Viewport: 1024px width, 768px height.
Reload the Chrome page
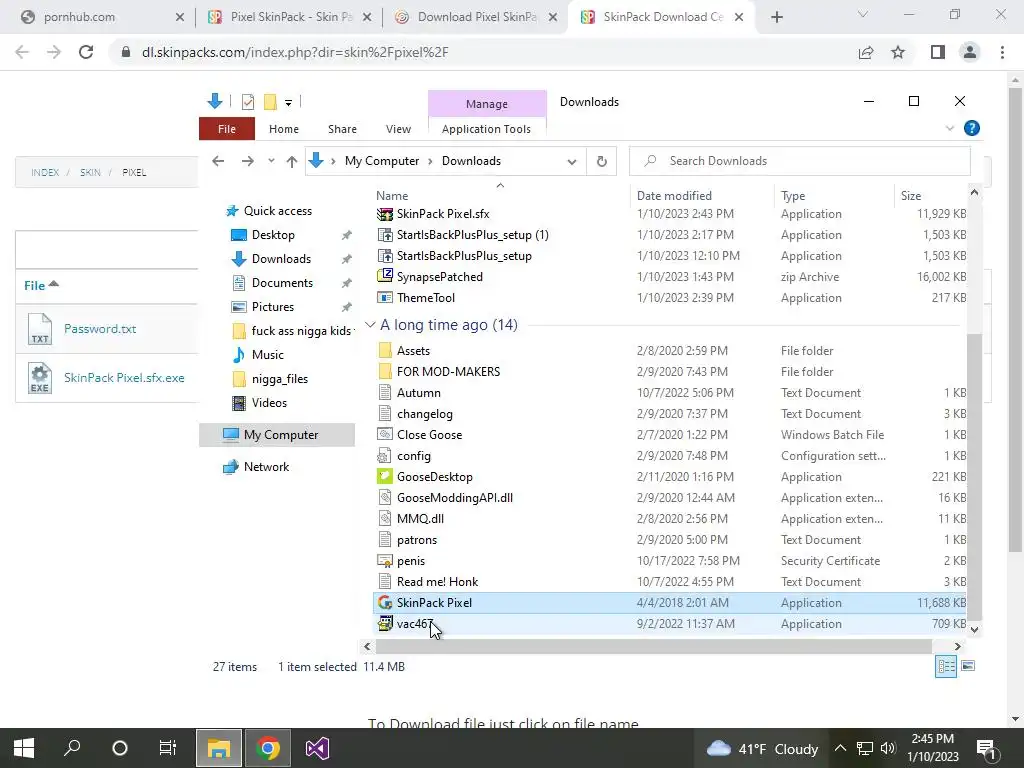pos(86,52)
